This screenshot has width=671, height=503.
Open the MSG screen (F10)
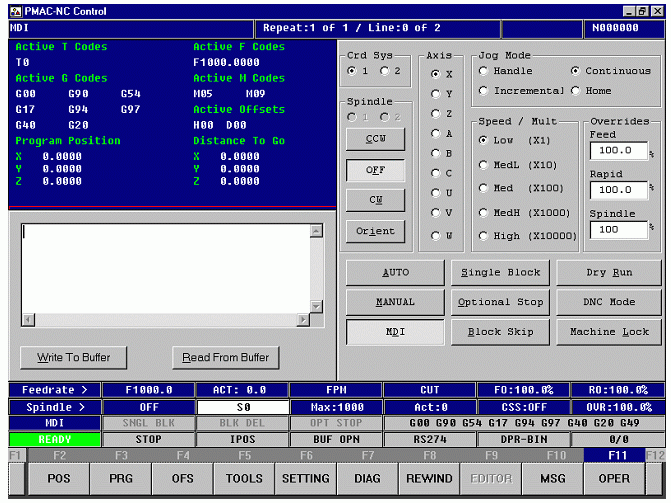click(x=552, y=479)
